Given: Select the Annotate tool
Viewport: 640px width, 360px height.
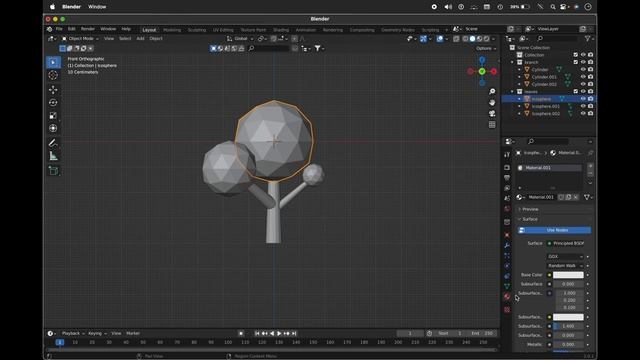Looking at the screenshot, I should [53, 143].
